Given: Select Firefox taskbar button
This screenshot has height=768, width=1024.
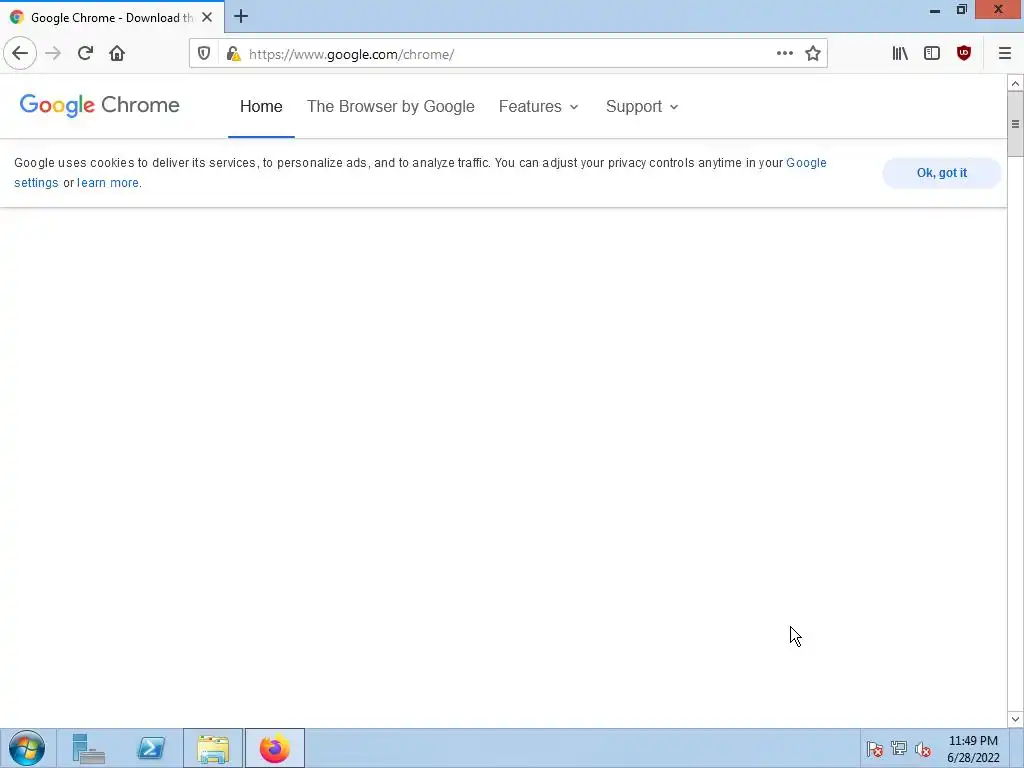Looking at the screenshot, I should point(275,748).
